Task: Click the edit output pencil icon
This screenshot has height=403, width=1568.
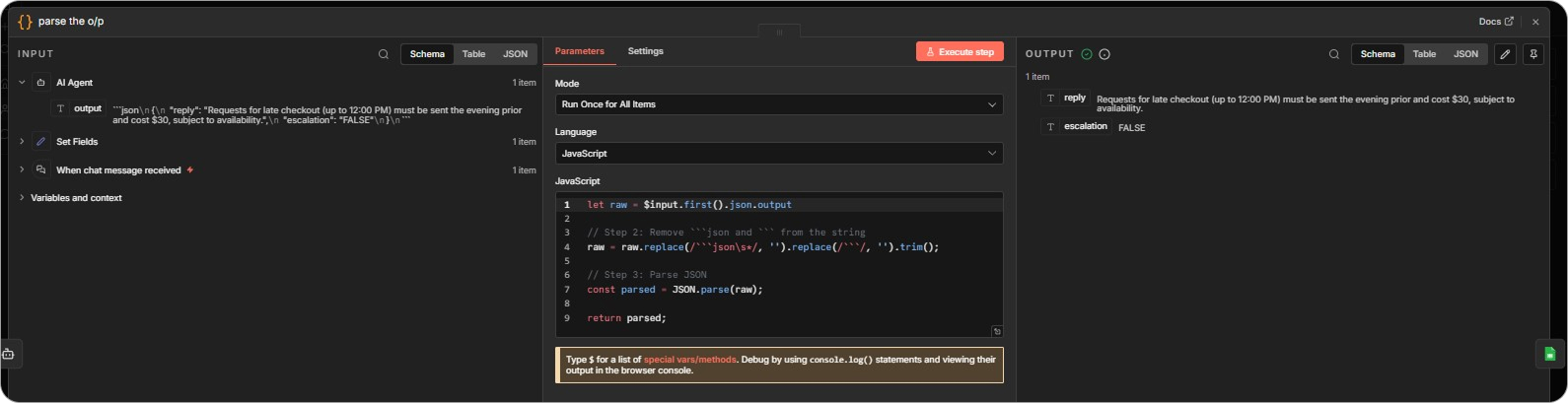Action: [x=1505, y=54]
